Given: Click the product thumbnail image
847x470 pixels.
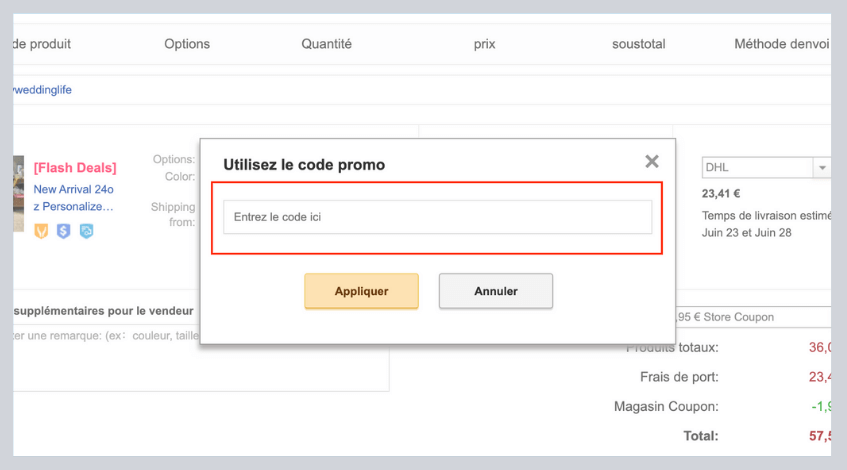Looking at the screenshot, I should click(18, 194).
